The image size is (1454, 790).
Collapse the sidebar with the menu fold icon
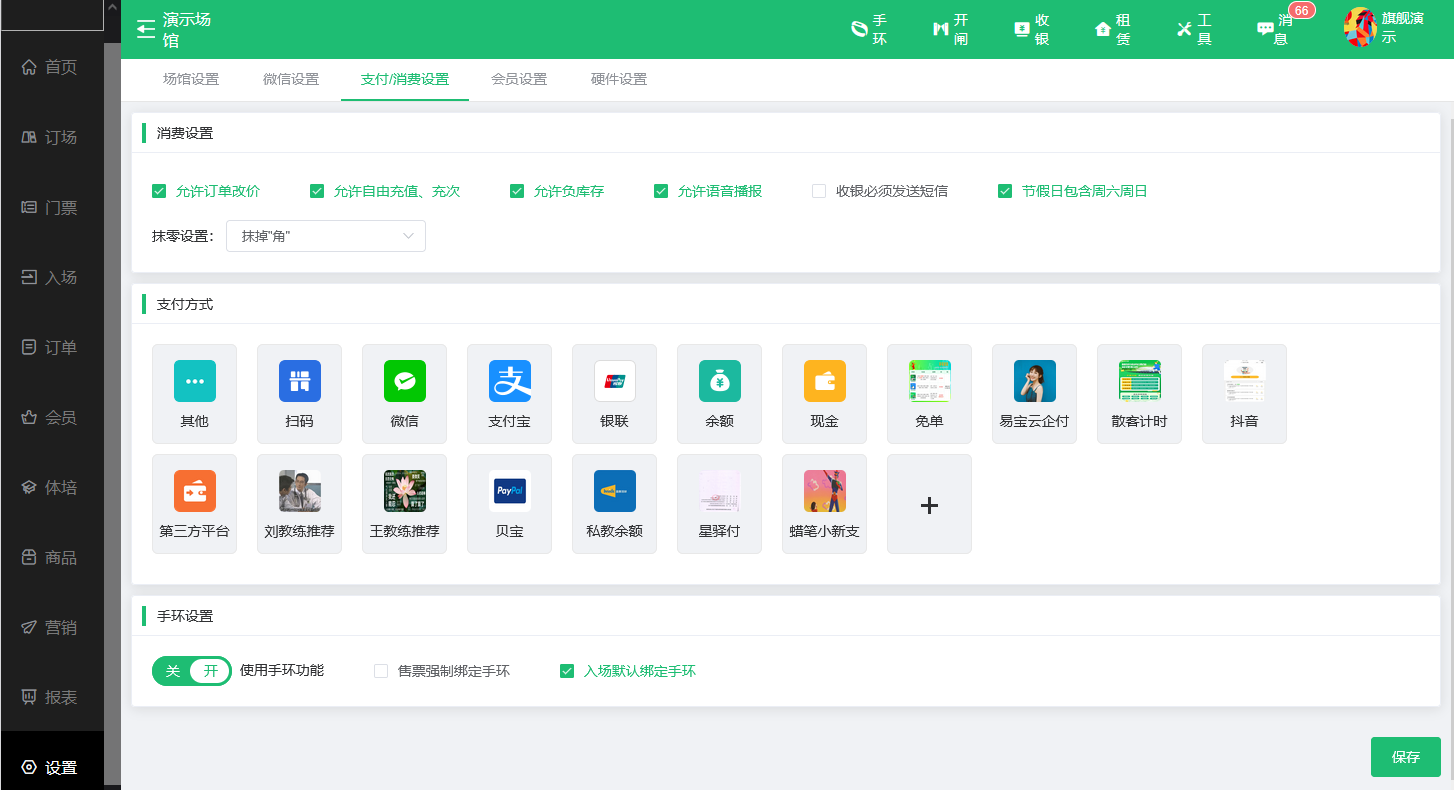(x=146, y=28)
